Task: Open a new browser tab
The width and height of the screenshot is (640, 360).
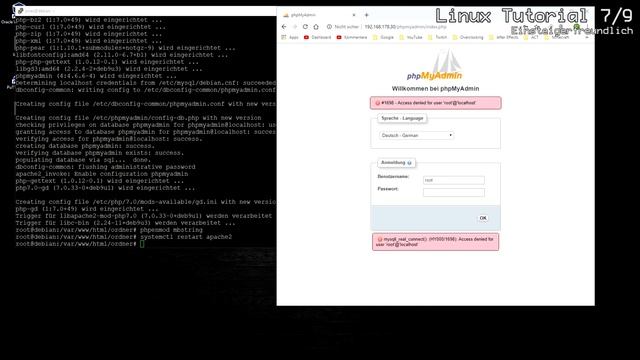Action: click(367, 15)
